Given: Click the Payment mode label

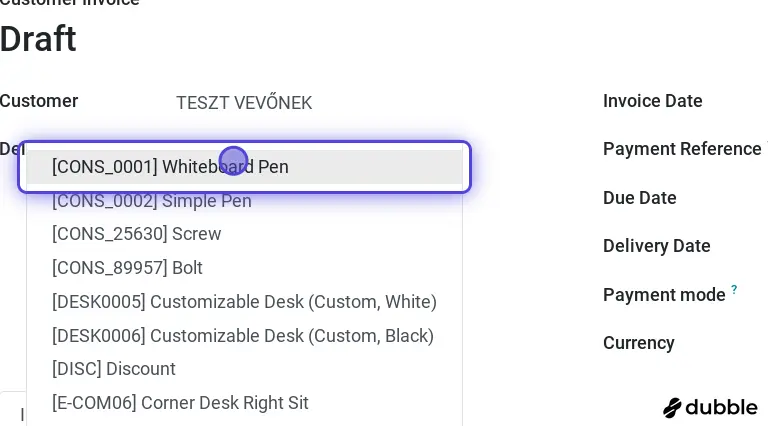Looking at the screenshot, I should (x=664, y=295).
